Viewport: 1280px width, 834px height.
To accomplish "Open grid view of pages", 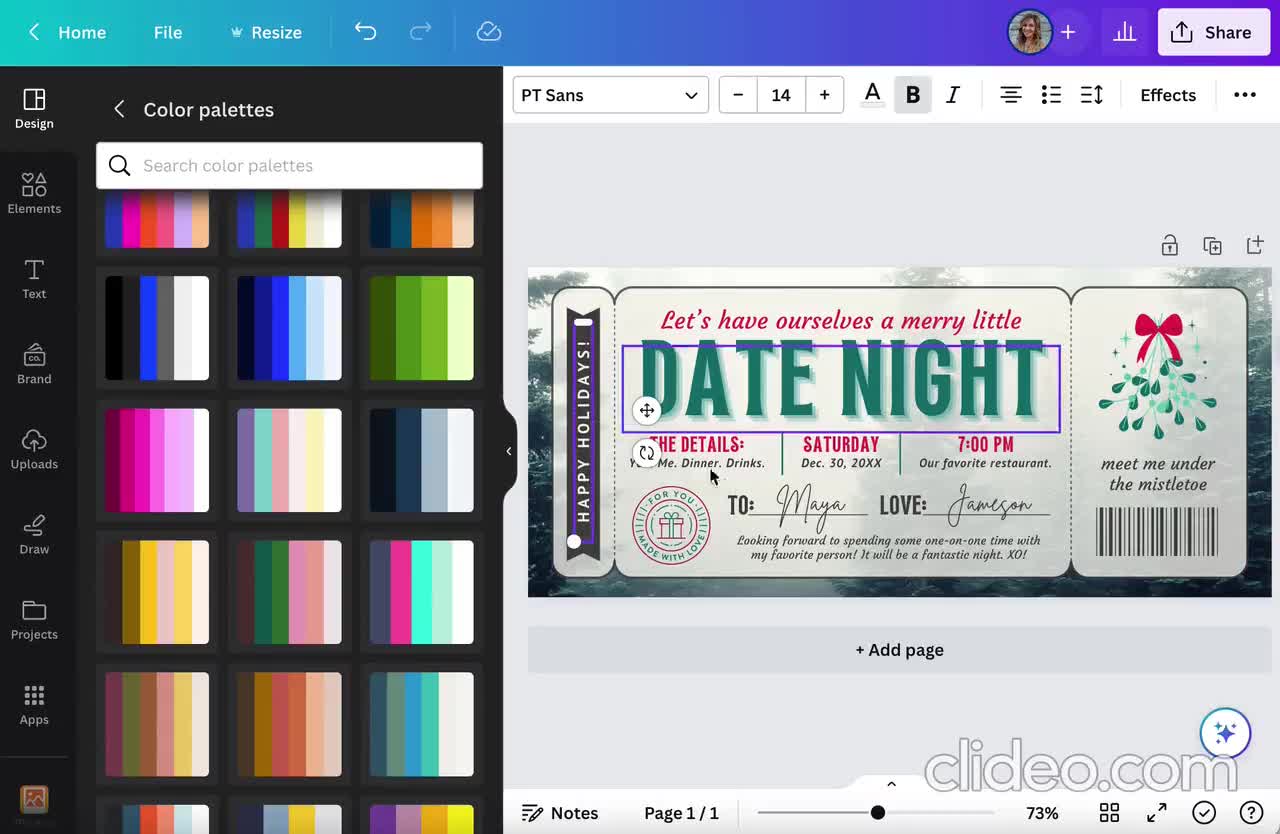I will [1109, 813].
